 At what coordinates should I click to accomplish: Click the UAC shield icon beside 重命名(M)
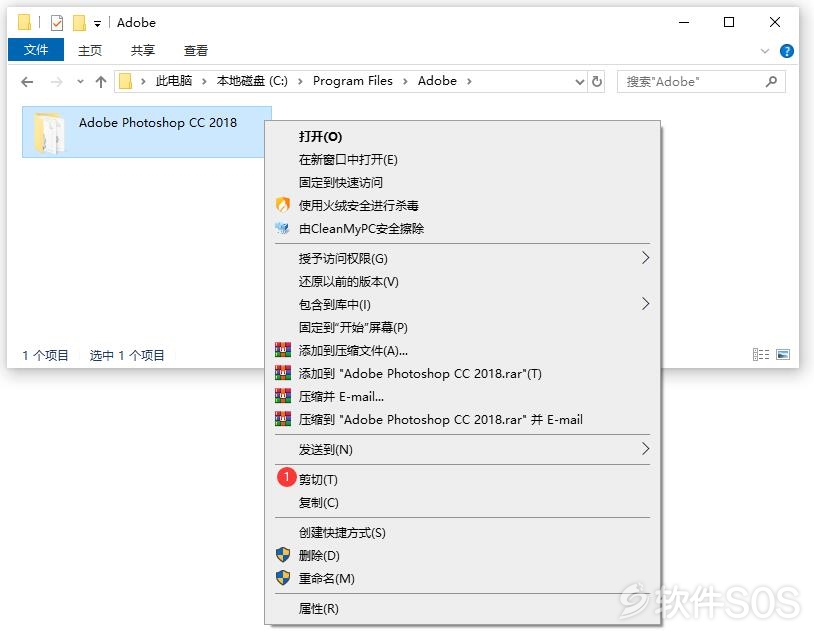(282, 578)
